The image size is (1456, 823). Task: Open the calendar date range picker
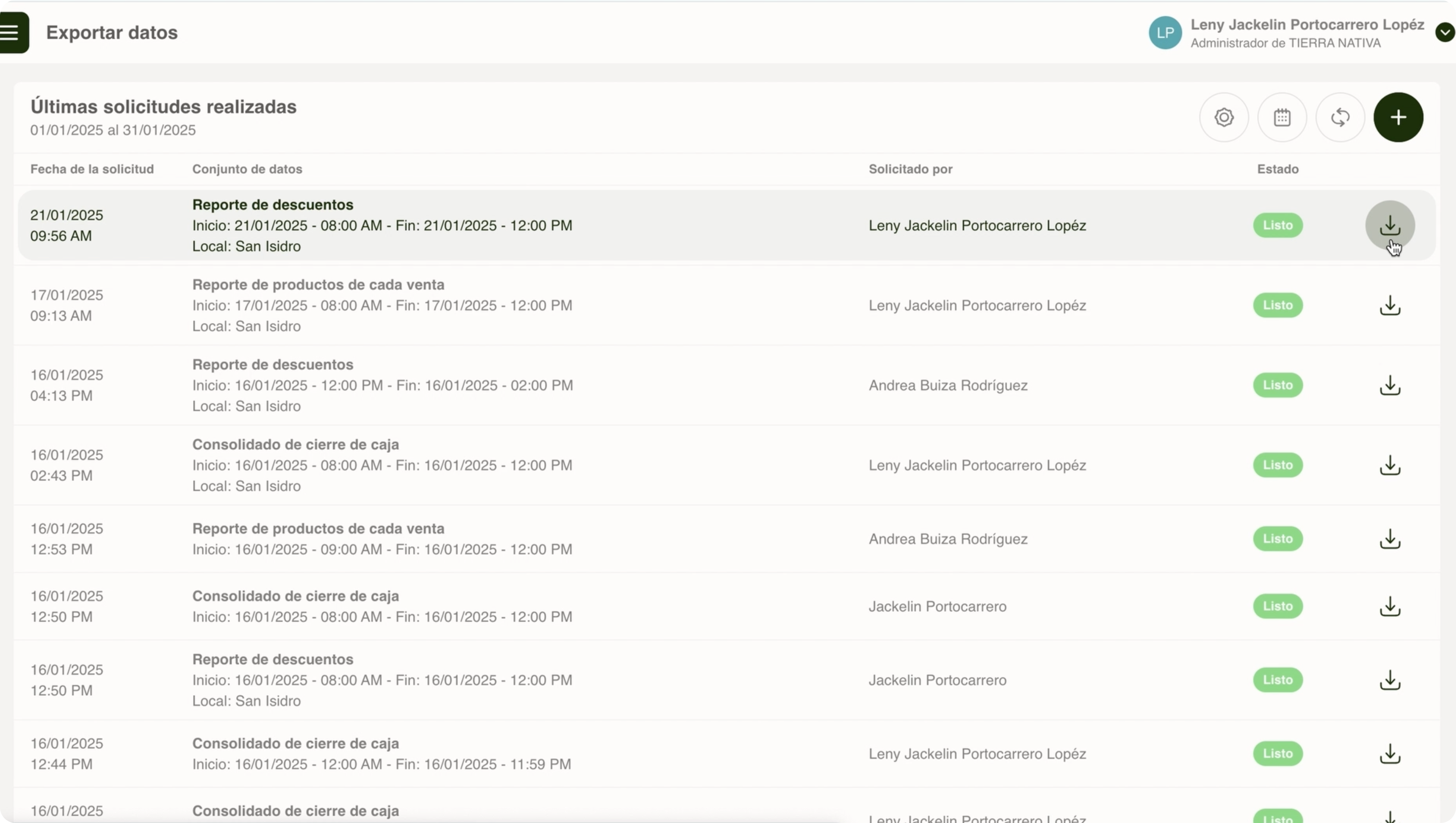point(1282,117)
